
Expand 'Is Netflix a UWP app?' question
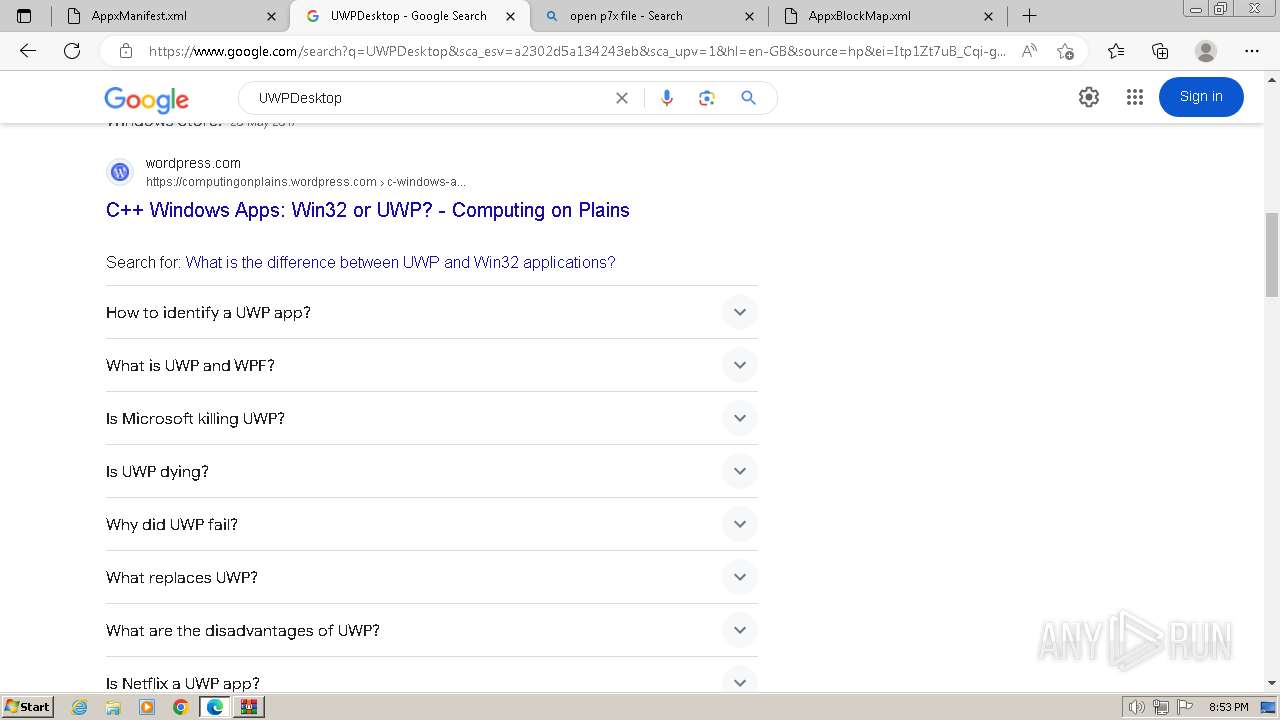pos(432,675)
